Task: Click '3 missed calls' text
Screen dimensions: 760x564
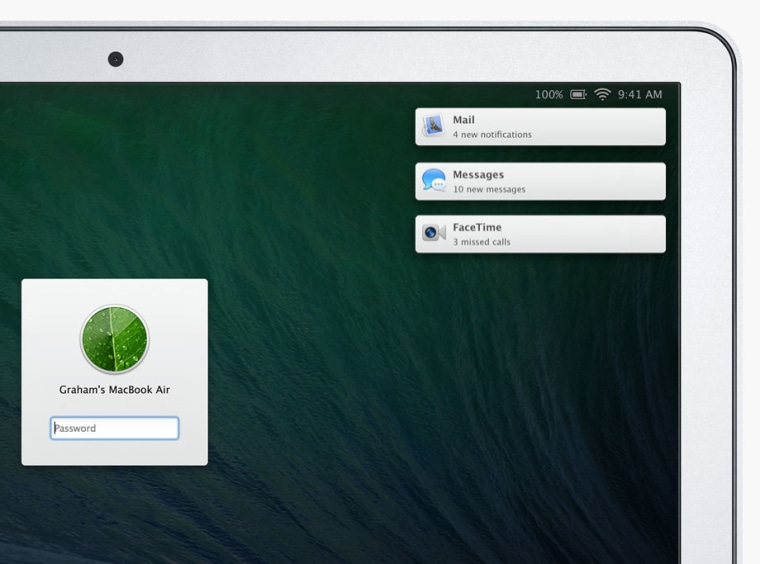Action: tap(481, 242)
